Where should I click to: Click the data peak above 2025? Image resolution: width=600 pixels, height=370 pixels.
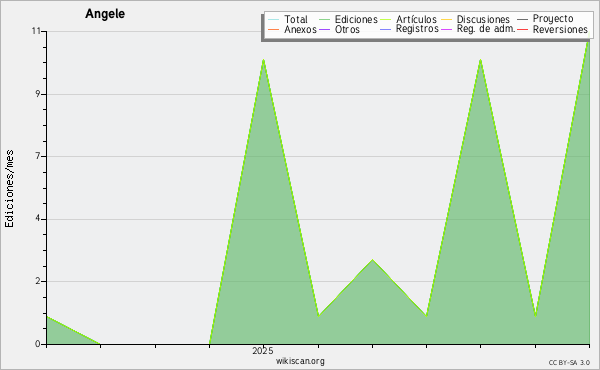pos(263,60)
